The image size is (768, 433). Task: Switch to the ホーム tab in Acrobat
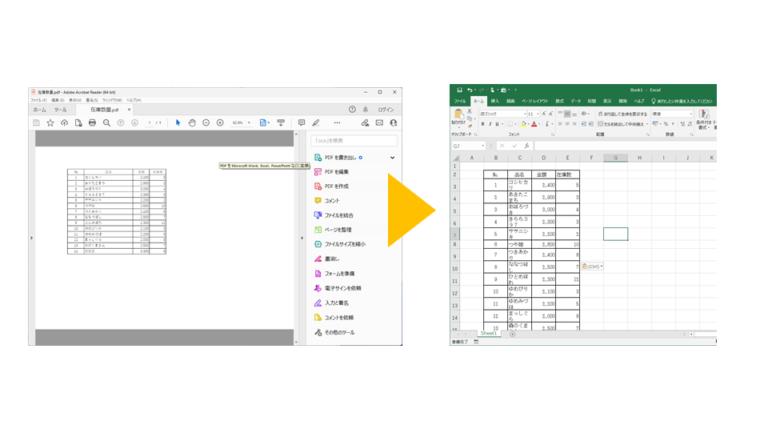[39, 110]
